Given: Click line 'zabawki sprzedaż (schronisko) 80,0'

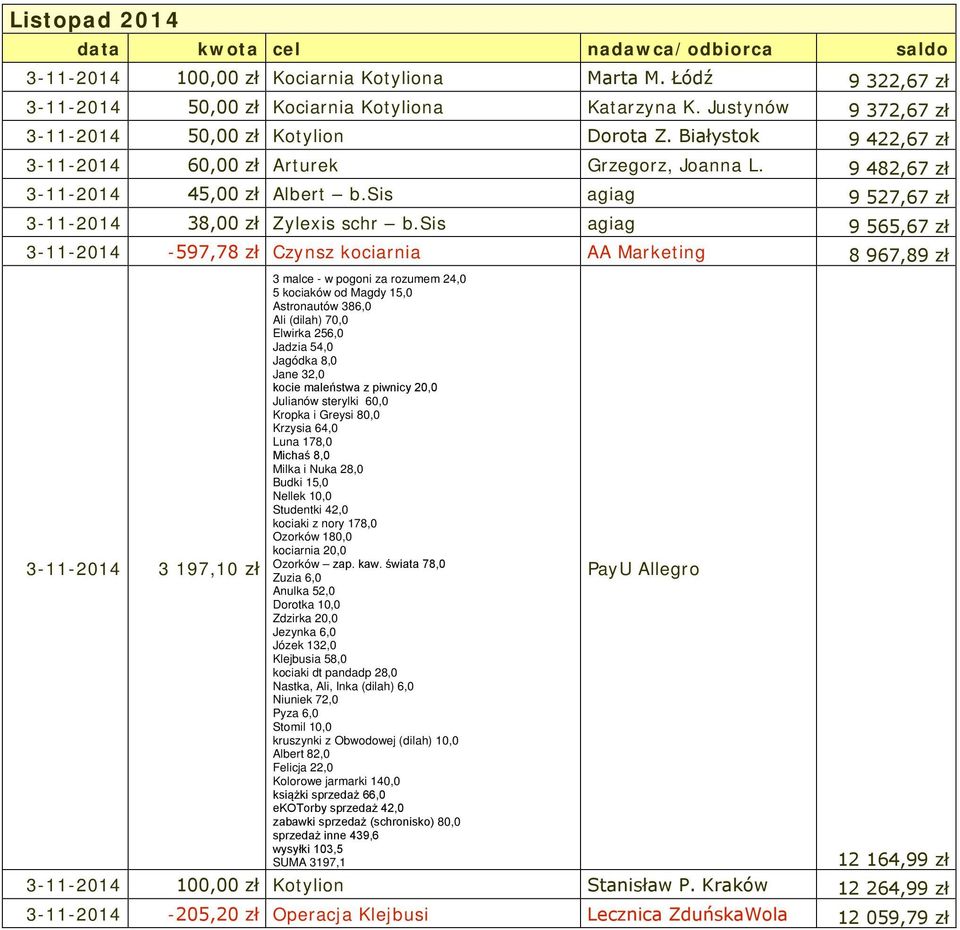Looking at the screenshot, I should [366, 822].
